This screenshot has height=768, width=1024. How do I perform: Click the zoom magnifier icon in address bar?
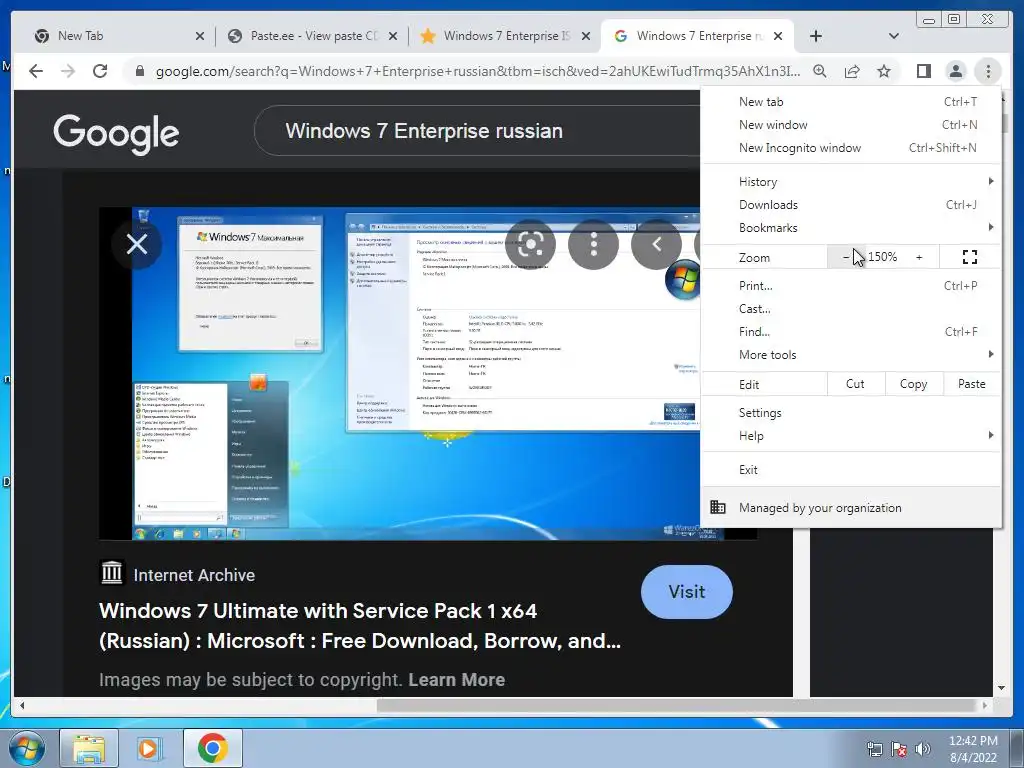click(x=820, y=71)
